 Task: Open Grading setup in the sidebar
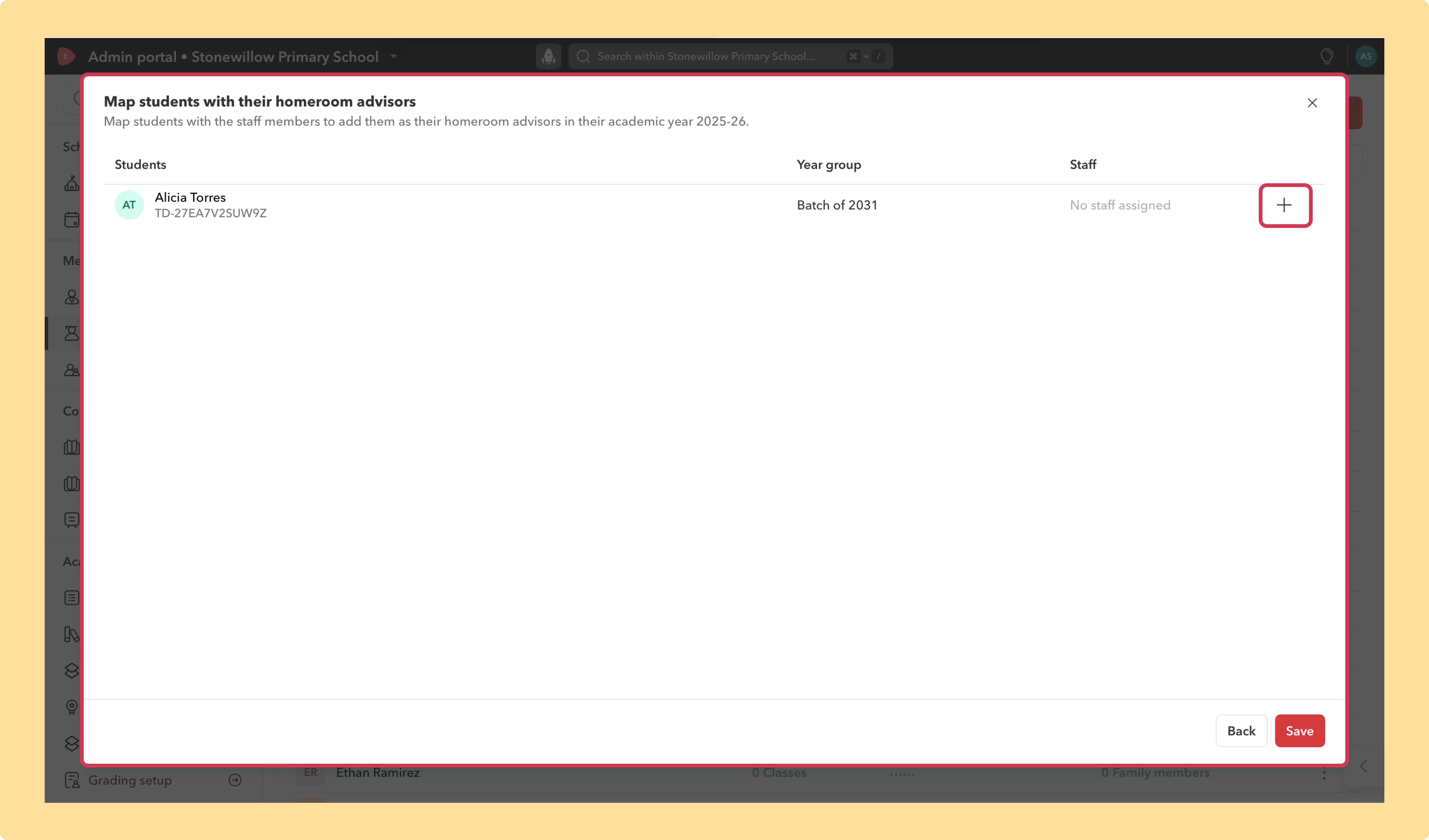pyautogui.click(x=130, y=780)
